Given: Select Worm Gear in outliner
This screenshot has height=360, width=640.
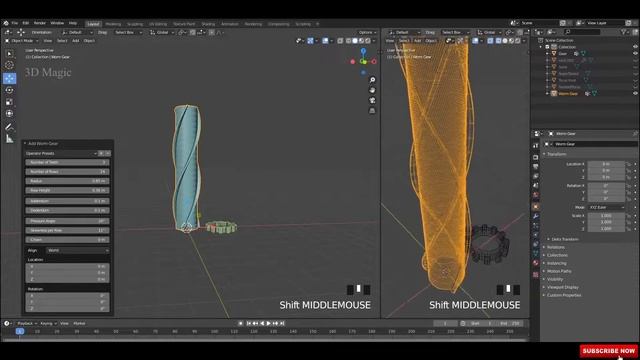Looking at the screenshot, I should point(568,93).
